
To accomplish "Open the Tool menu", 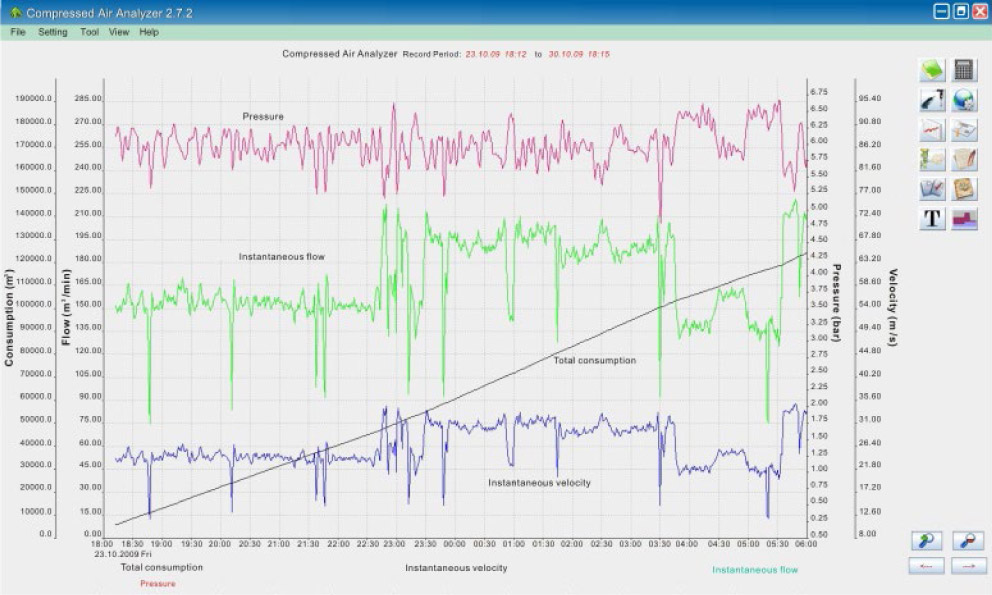I will click(x=89, y=32).
